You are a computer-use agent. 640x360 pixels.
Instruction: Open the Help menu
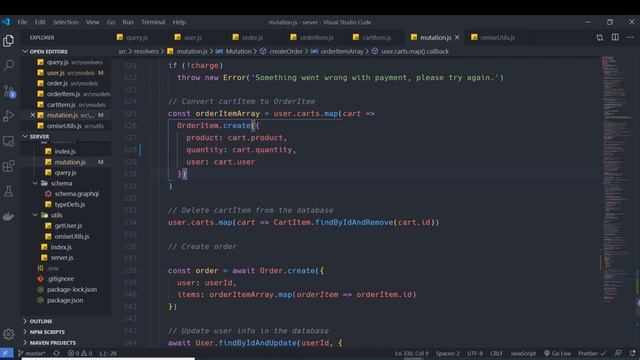pyautogui.click(x=179, y=22)
